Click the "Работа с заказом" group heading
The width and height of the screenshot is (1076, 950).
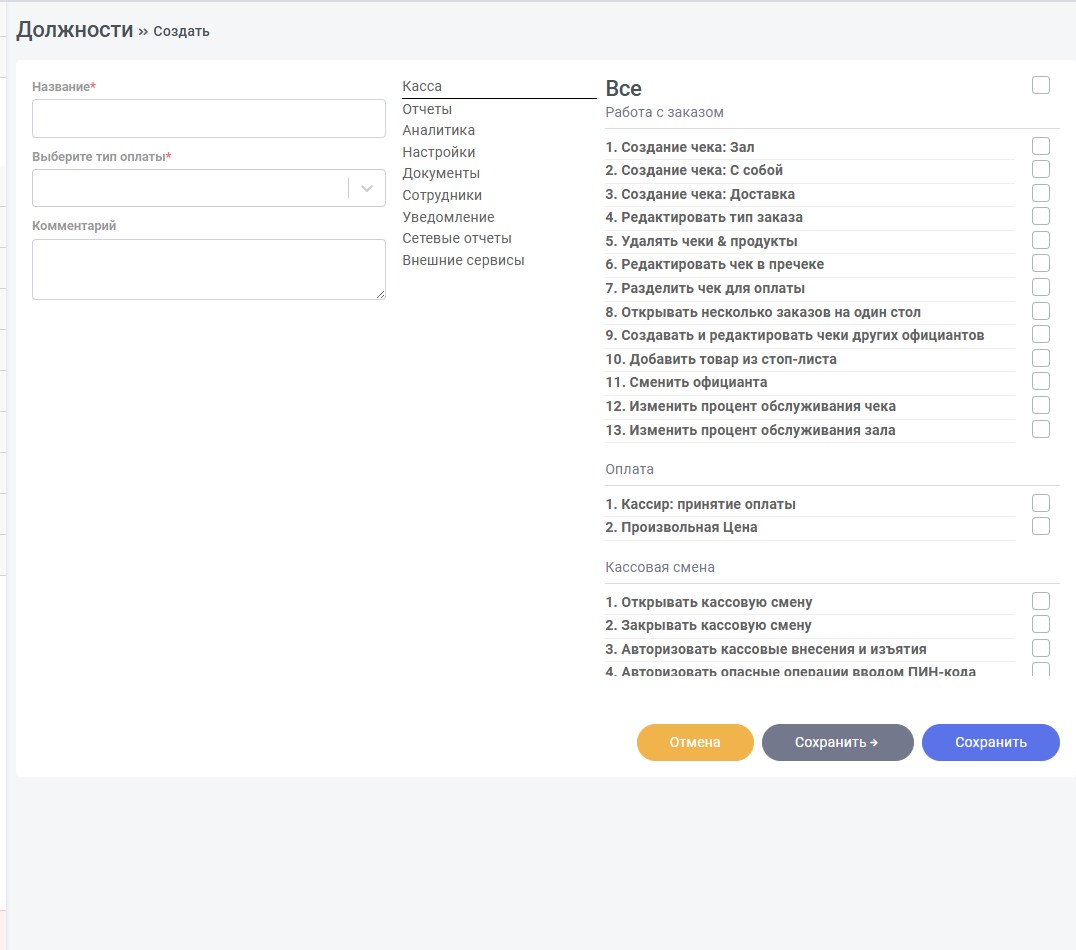664,113
